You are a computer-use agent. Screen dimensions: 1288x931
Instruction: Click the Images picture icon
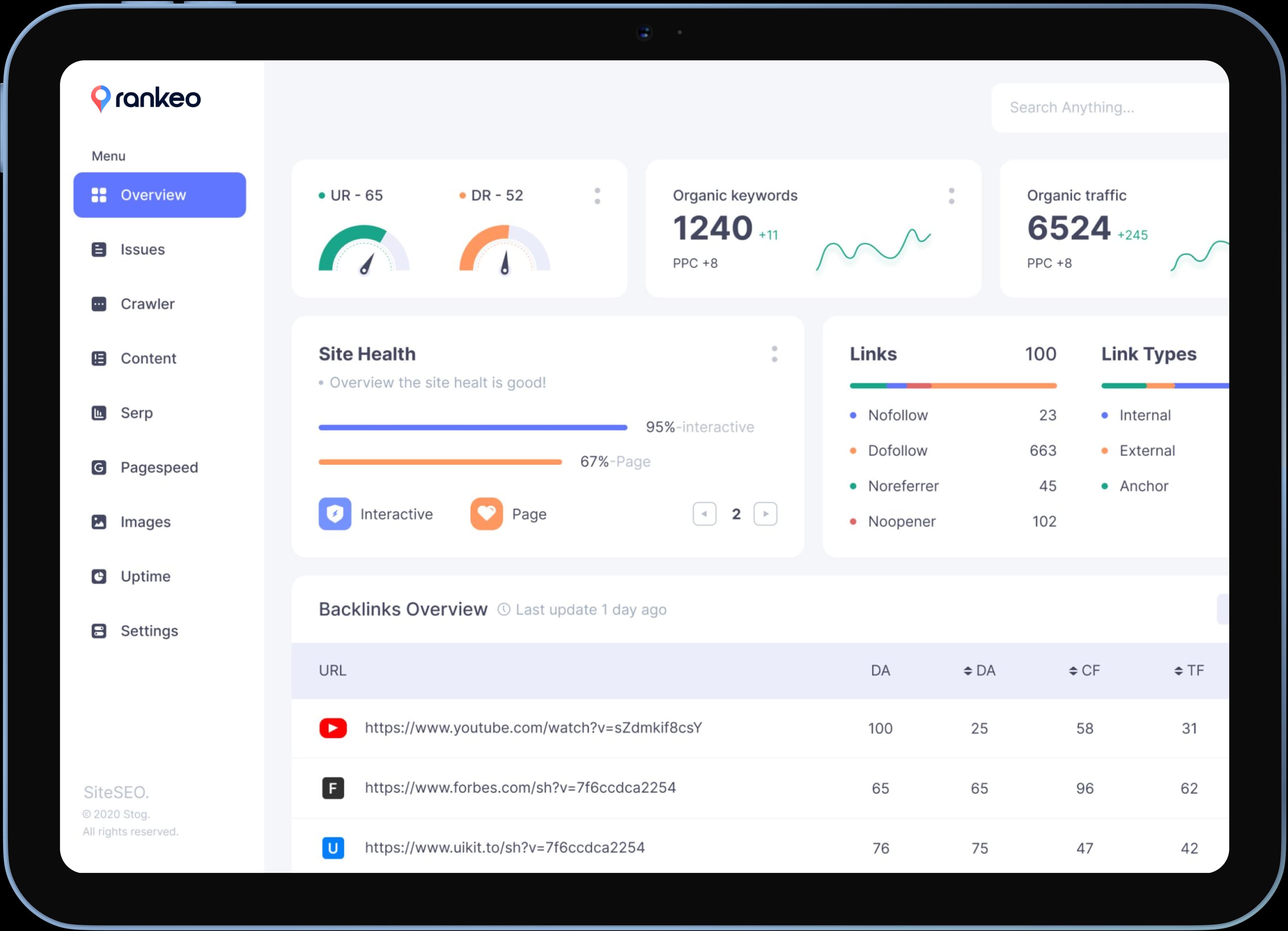99,522
